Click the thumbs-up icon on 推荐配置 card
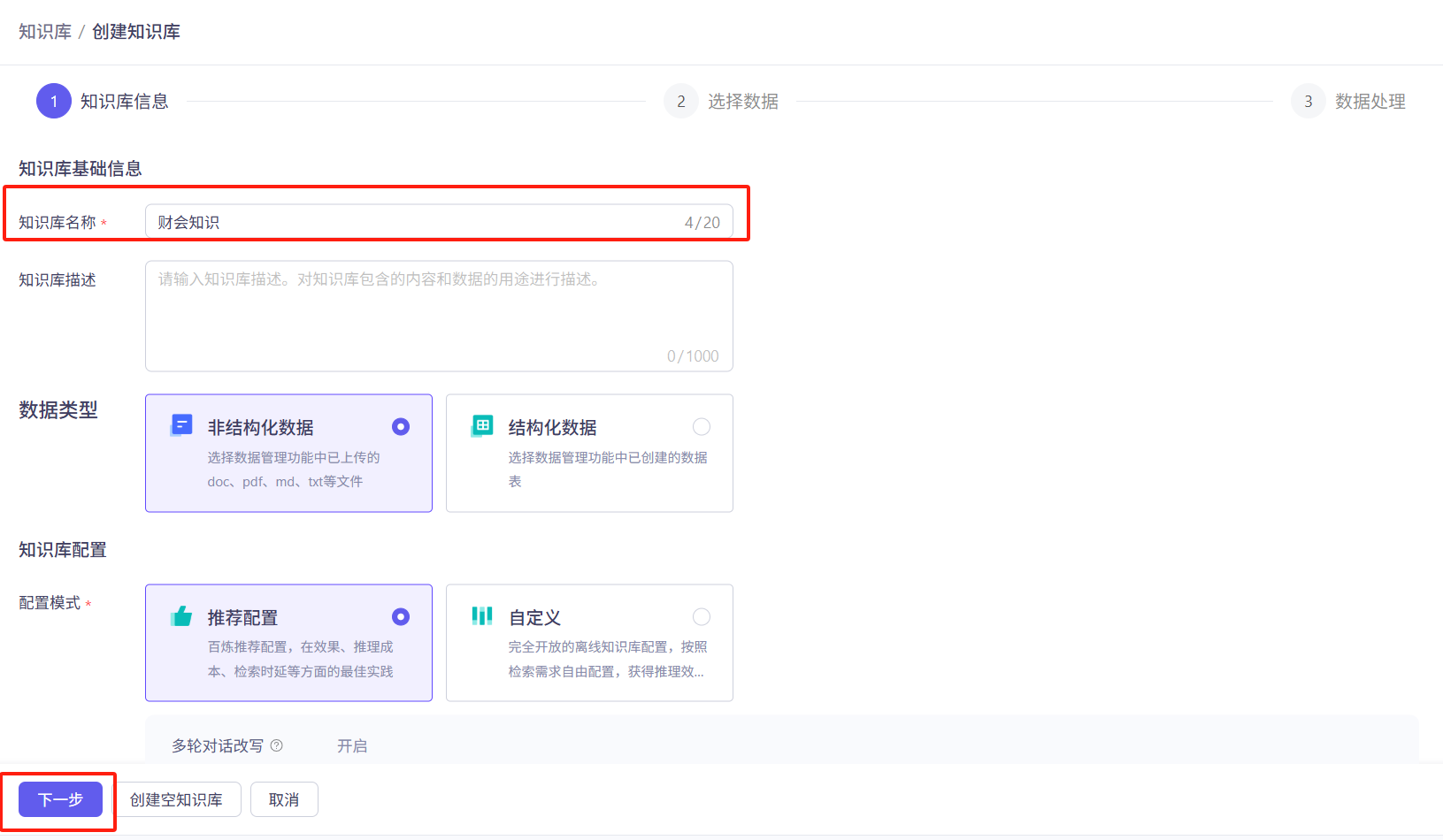The image size is (1443, 840). click(181, 616)
